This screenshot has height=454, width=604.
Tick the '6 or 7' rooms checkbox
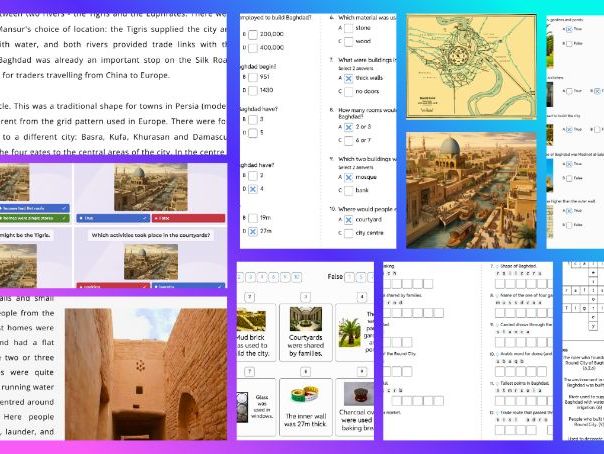click(348, 141)
